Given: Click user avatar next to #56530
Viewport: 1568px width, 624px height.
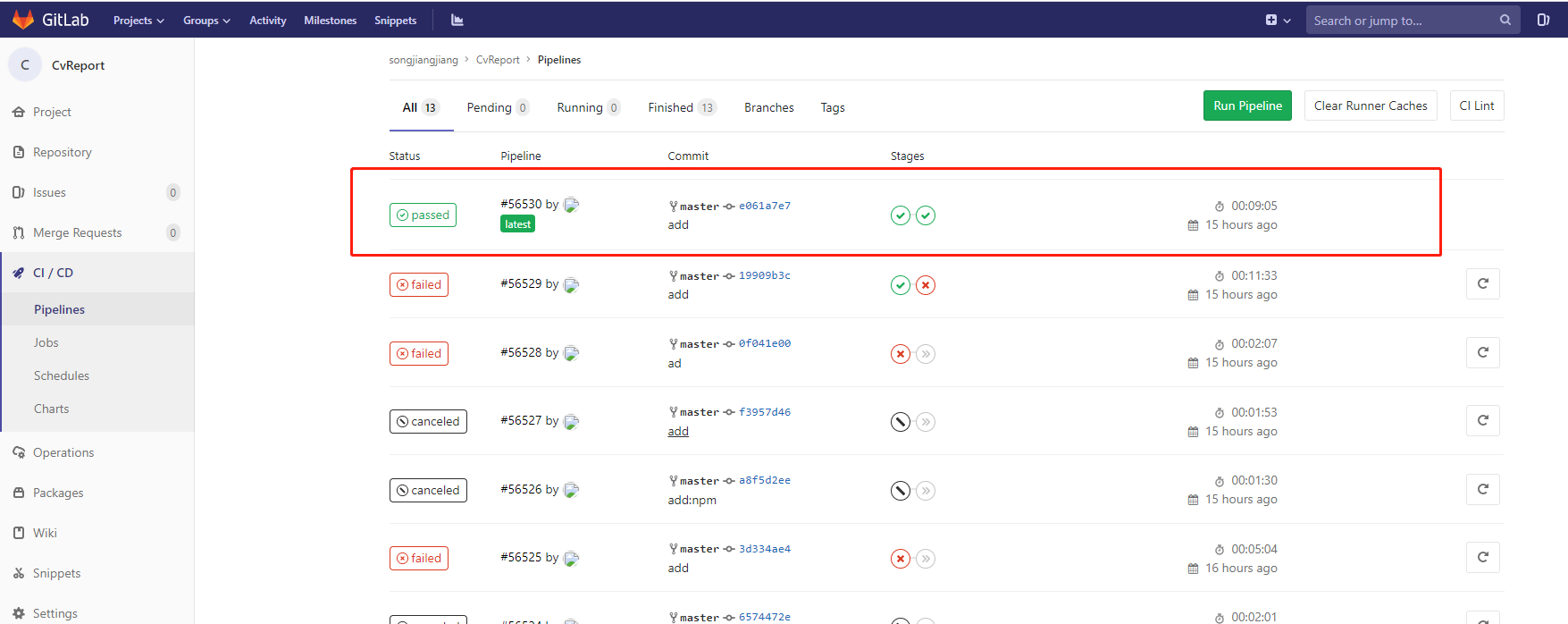Looking at the screenshot, I should 572,205.
